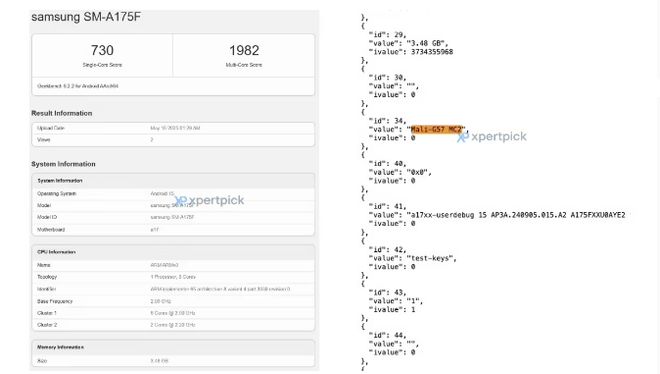Click the "3.48 GB" JSON value

[427, 43]
